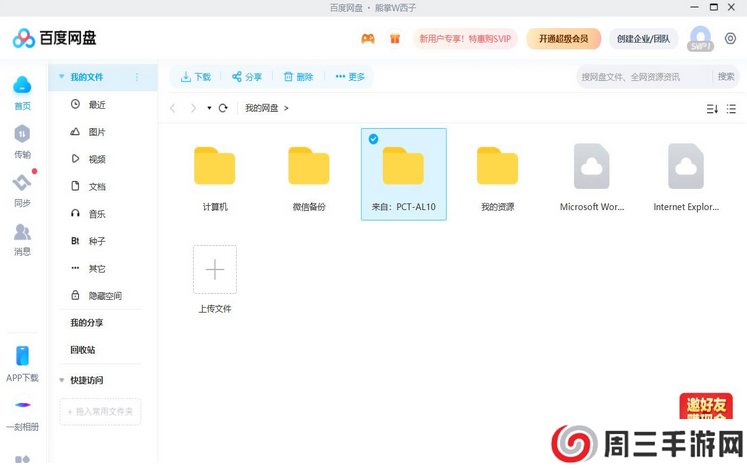Image resolution: width=747 pixels, height=469 pixels.
Task: Refresh the current folder listing
Action: 223,108
